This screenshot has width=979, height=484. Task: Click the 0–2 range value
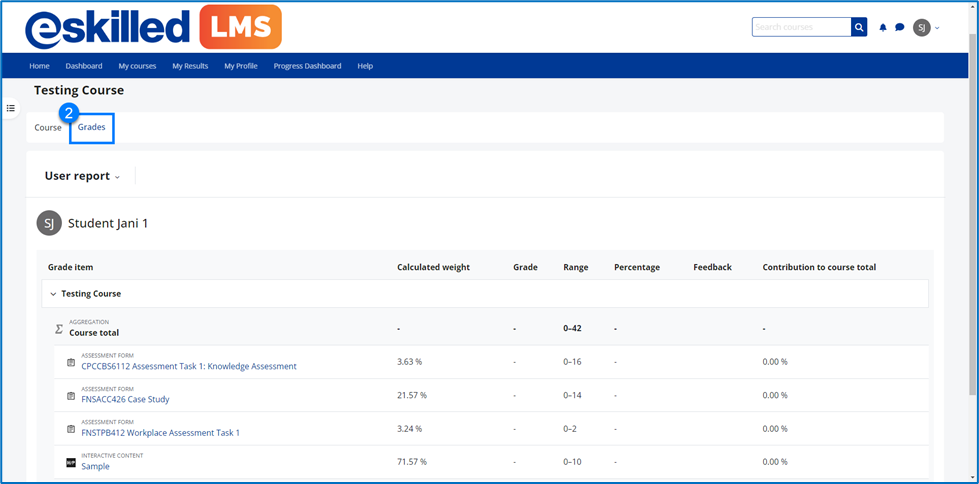571,429
